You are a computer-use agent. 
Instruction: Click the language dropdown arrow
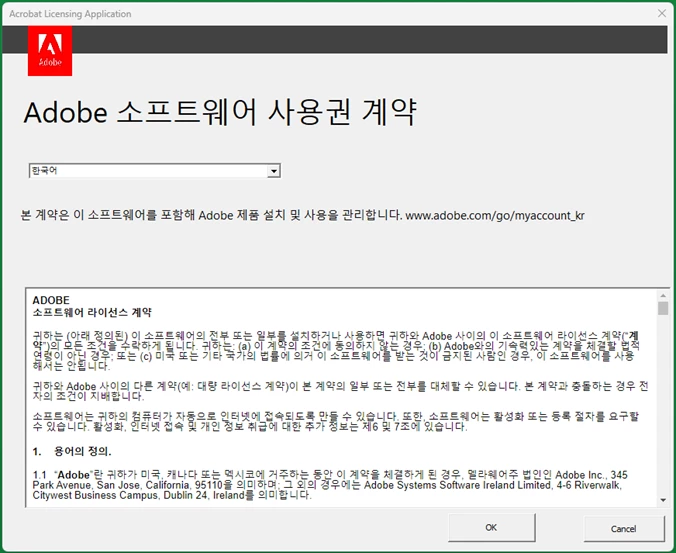click(273, 171)
